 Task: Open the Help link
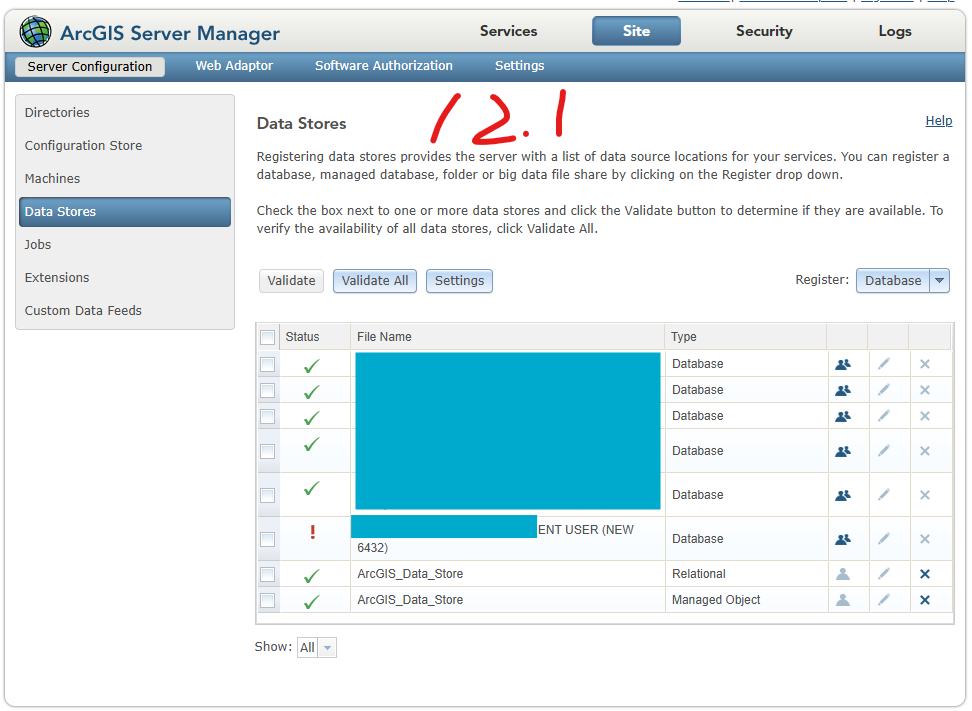tap(939, 121)
